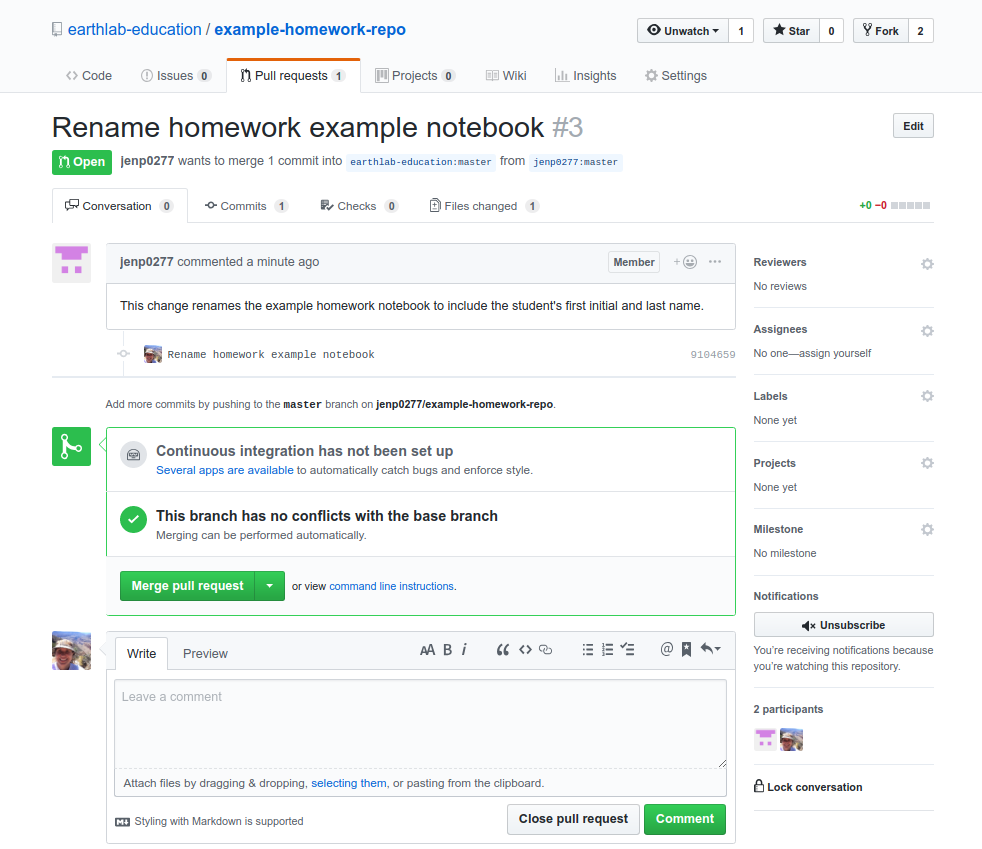Open Labels gear settings
982x849 pixels.
927,396
